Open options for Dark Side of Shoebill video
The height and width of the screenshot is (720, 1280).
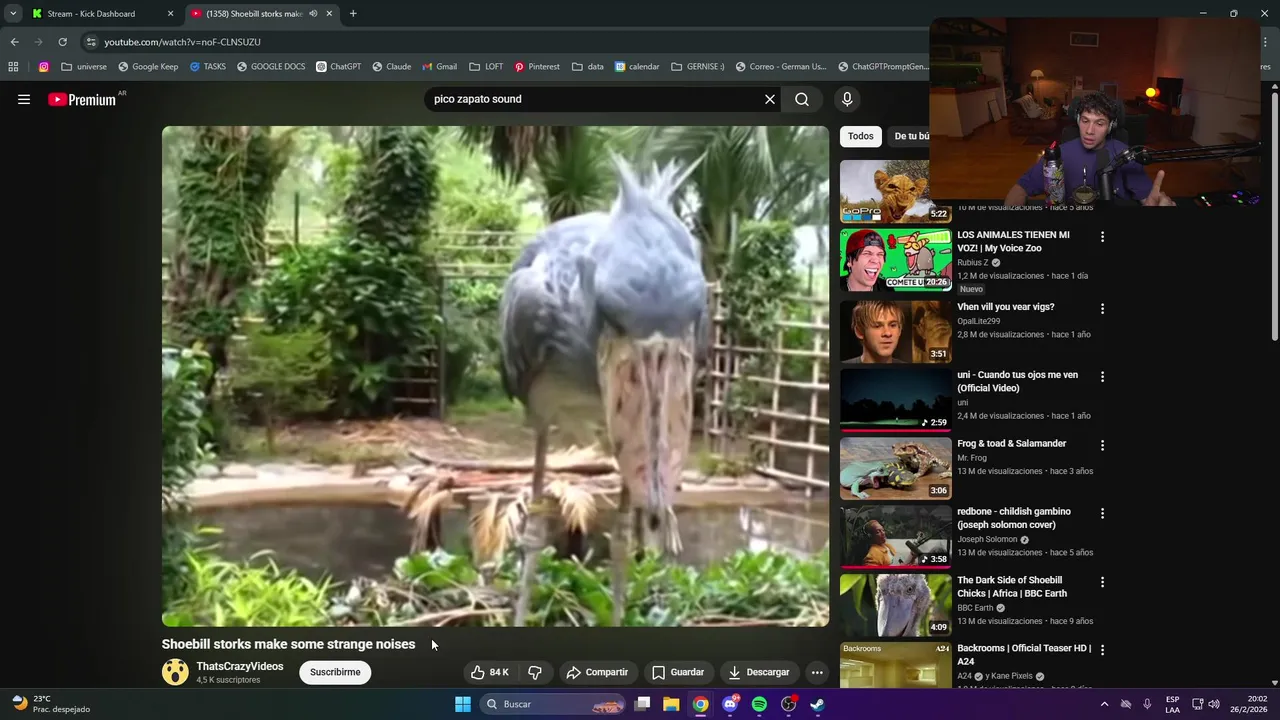(1102, 582)
